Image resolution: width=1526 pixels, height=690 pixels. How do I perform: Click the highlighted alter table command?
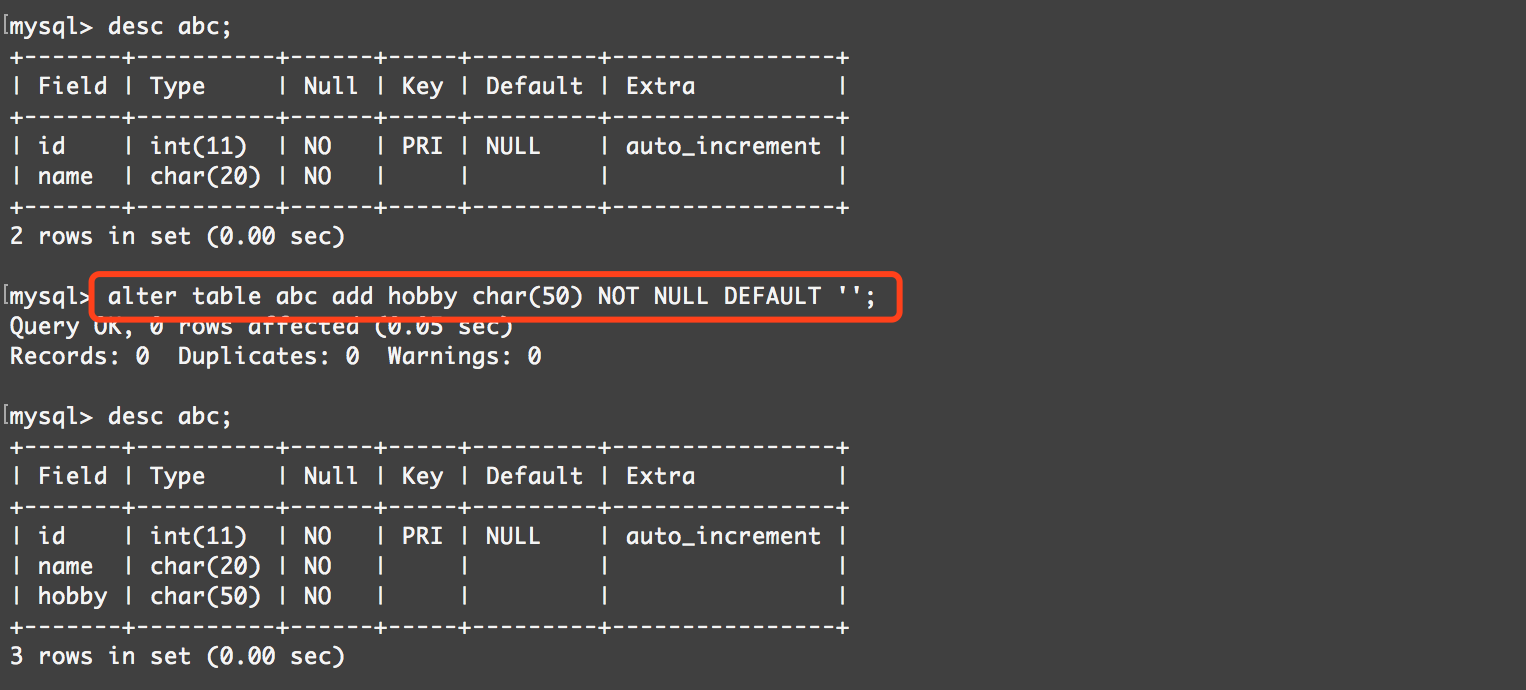tap(491, 297)
